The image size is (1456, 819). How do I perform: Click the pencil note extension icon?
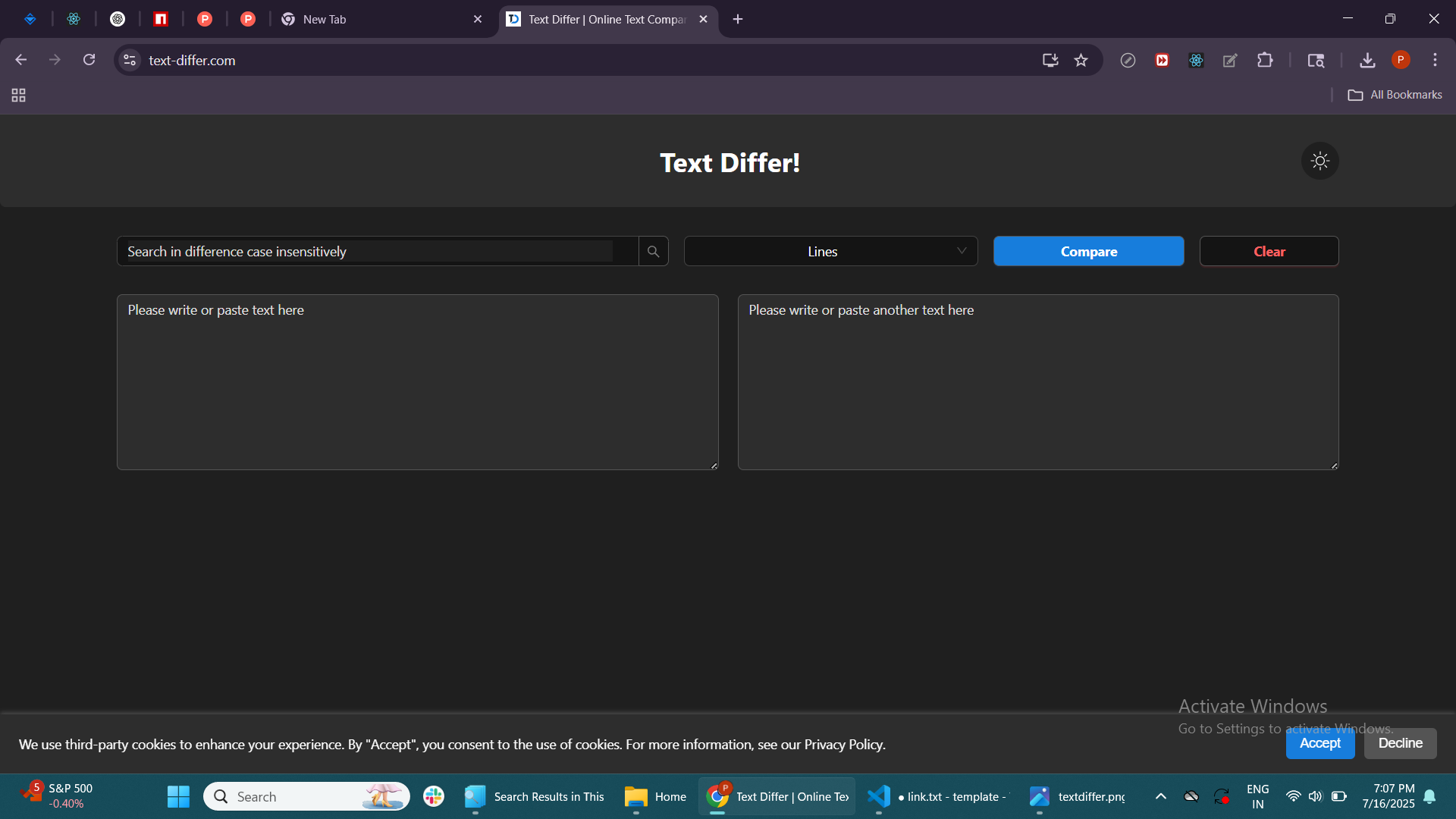click(1230, 60)
